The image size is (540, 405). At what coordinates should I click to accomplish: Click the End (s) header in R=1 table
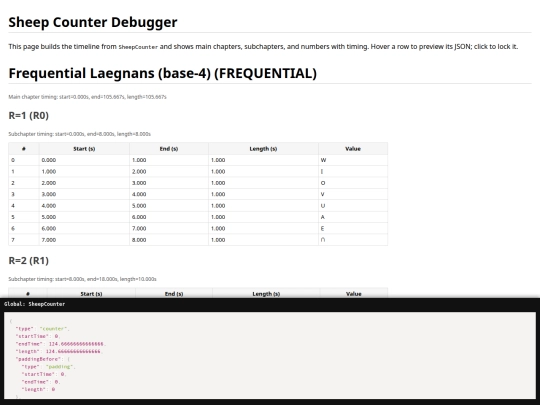(169, 149)
